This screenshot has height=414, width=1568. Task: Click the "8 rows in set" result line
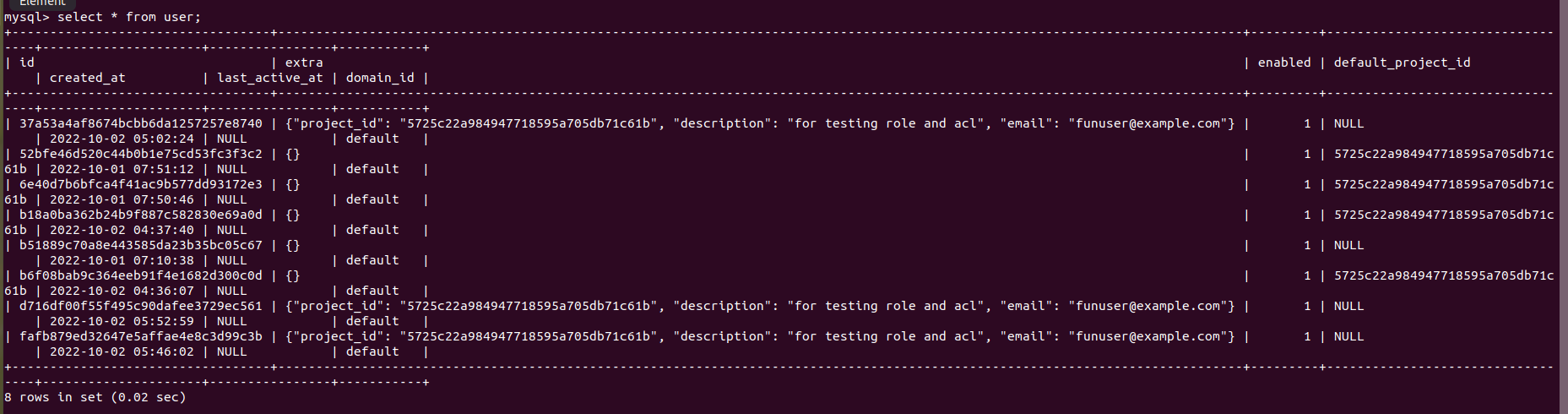point(95,397)
